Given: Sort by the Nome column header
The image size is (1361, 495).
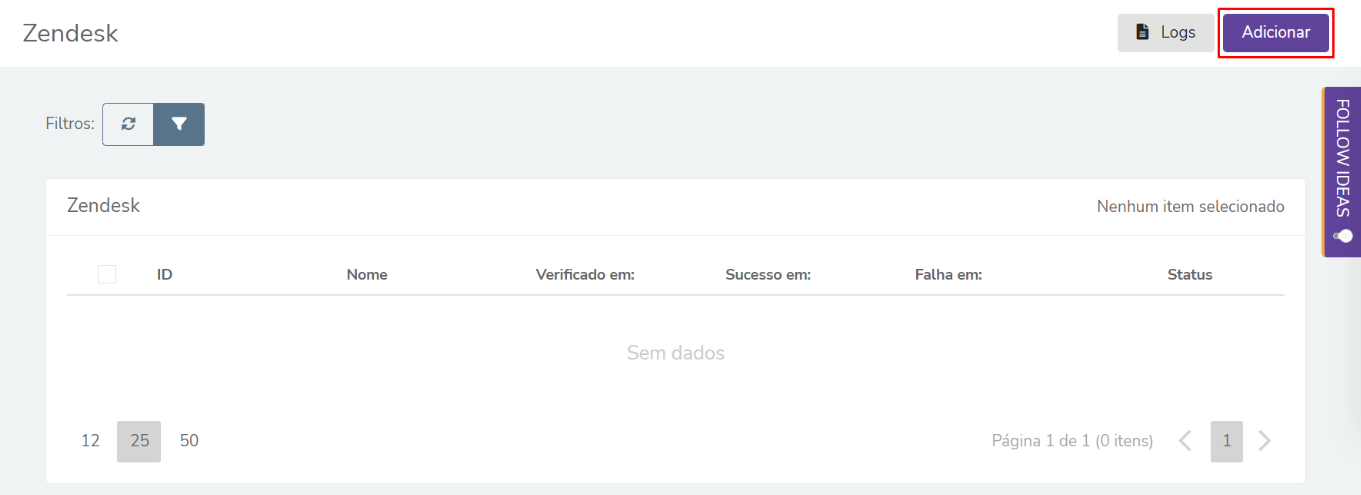Looking at the screenshot, I should 367,275.
